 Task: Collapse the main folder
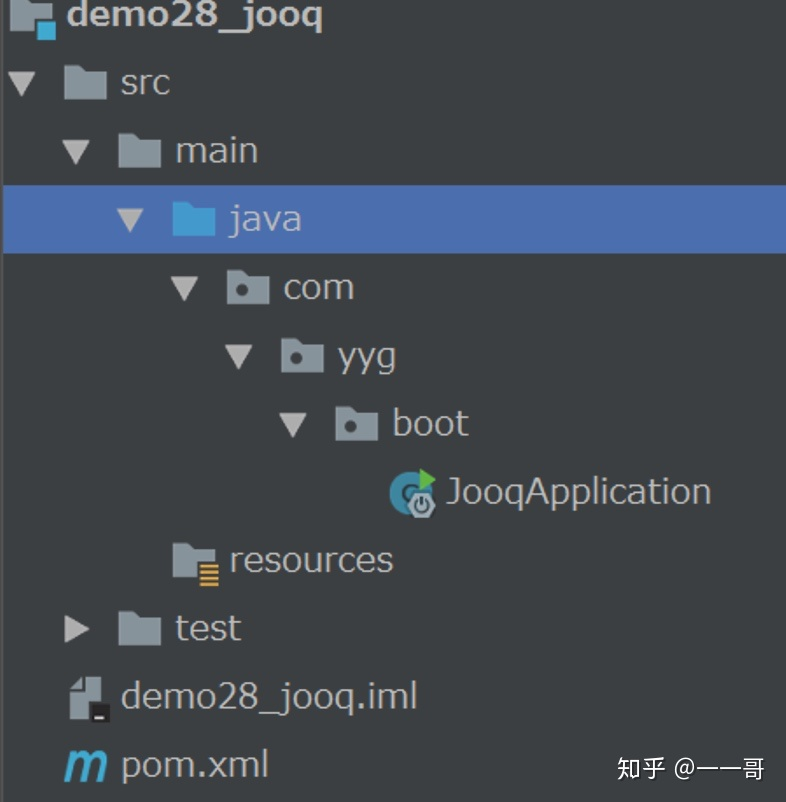click(x=76, y=150)
